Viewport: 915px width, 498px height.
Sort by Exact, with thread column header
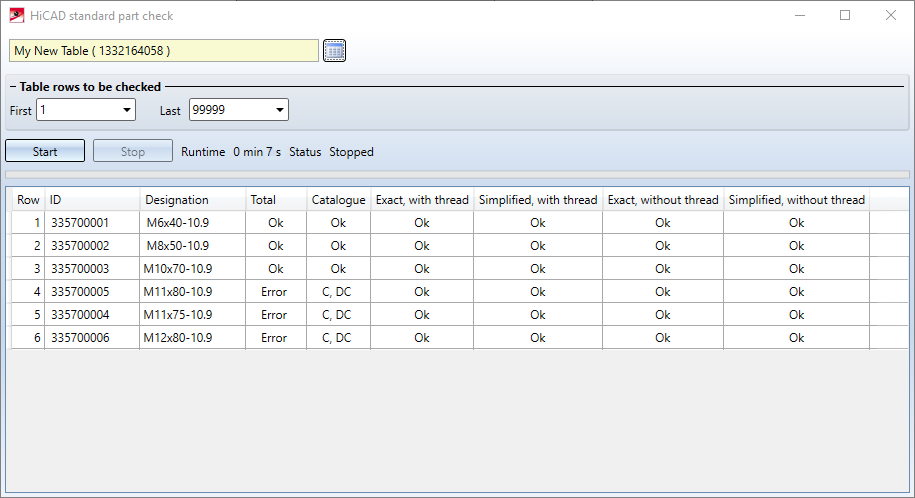point(422,200)
